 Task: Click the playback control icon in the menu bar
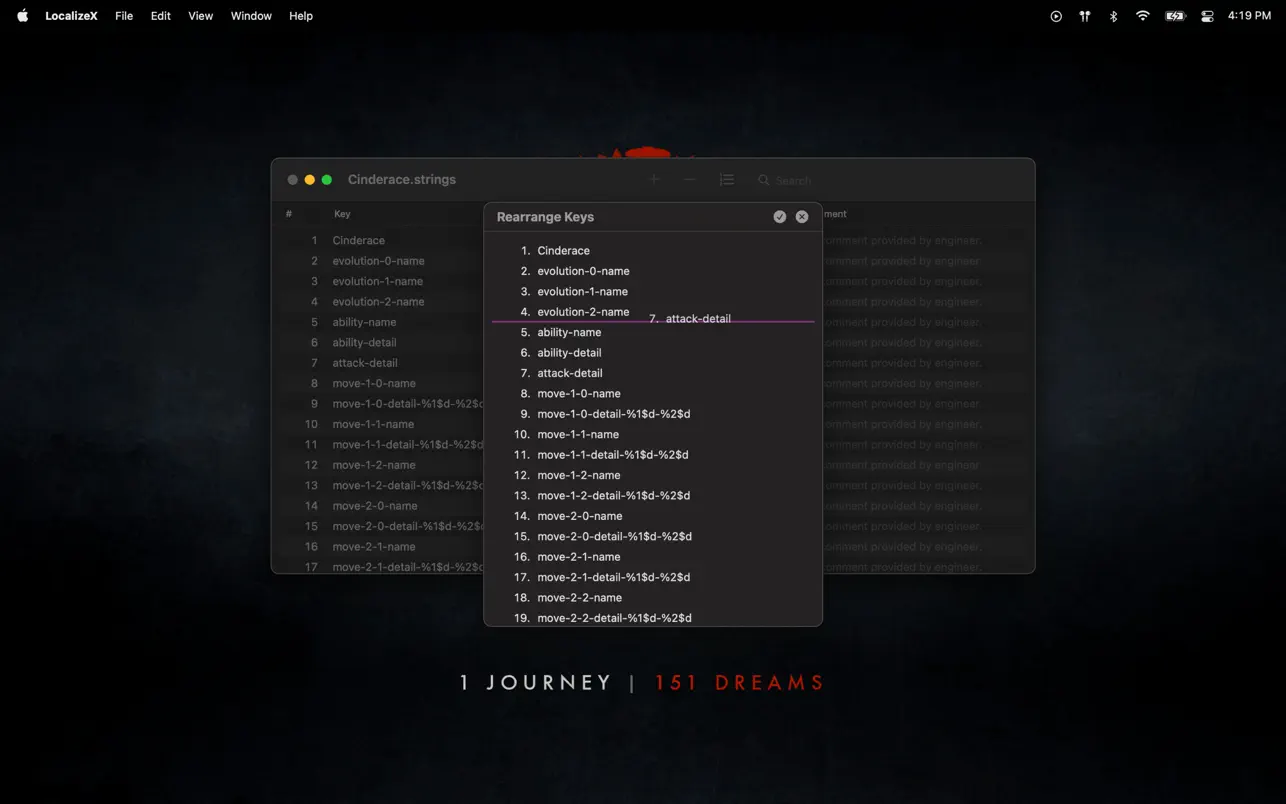click(x=1056, y=15)
